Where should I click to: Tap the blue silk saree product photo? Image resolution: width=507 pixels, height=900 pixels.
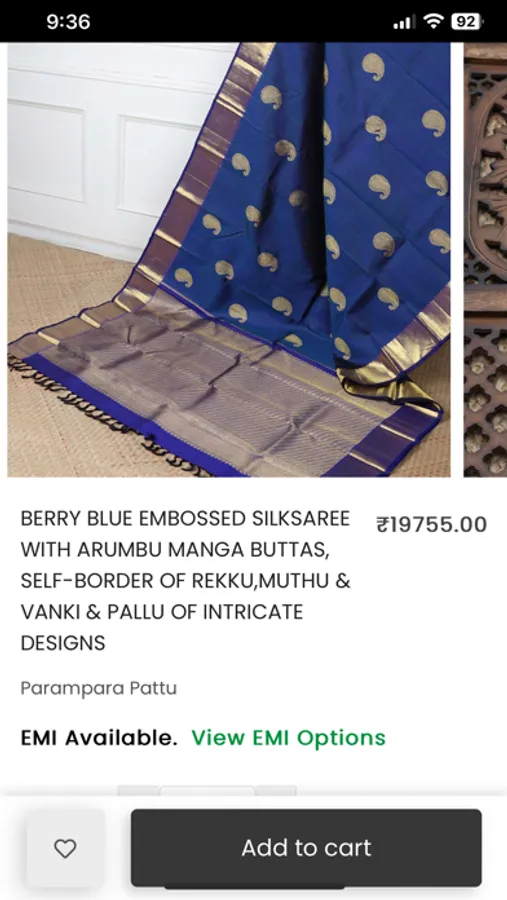[x=229, y=259]
